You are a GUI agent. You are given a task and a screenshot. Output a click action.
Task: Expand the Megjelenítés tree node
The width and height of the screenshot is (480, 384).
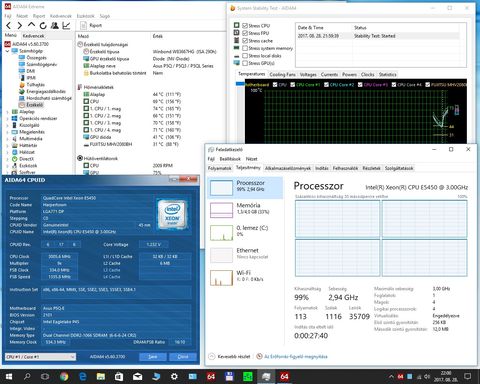click(x=7, y=132)
